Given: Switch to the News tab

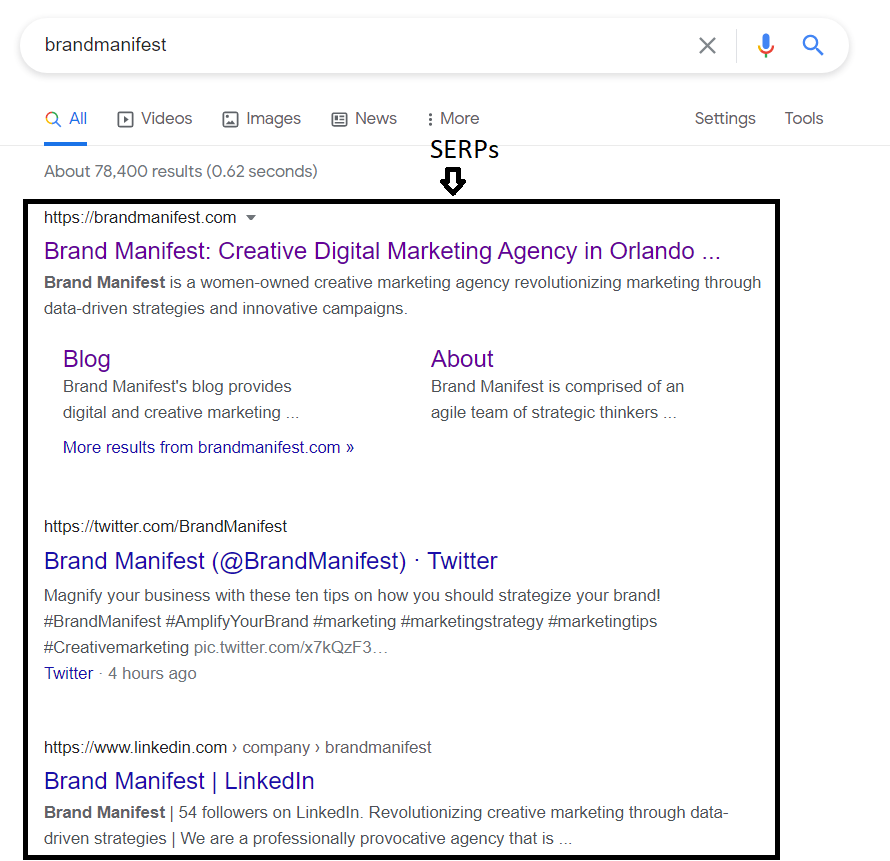Looking at the screenshot, I should click(364, 119).
